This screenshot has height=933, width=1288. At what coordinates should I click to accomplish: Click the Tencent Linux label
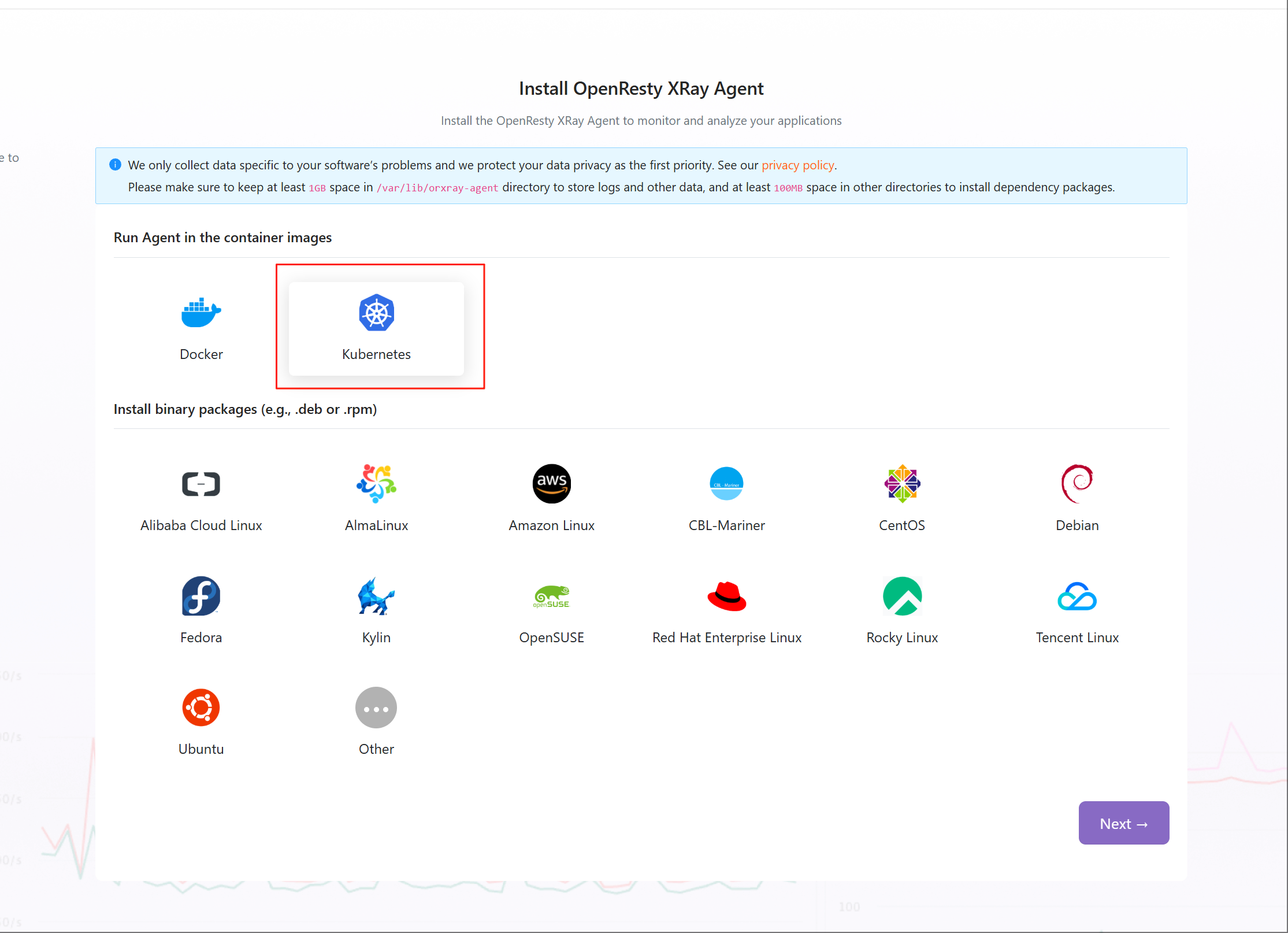[1077, 637]
